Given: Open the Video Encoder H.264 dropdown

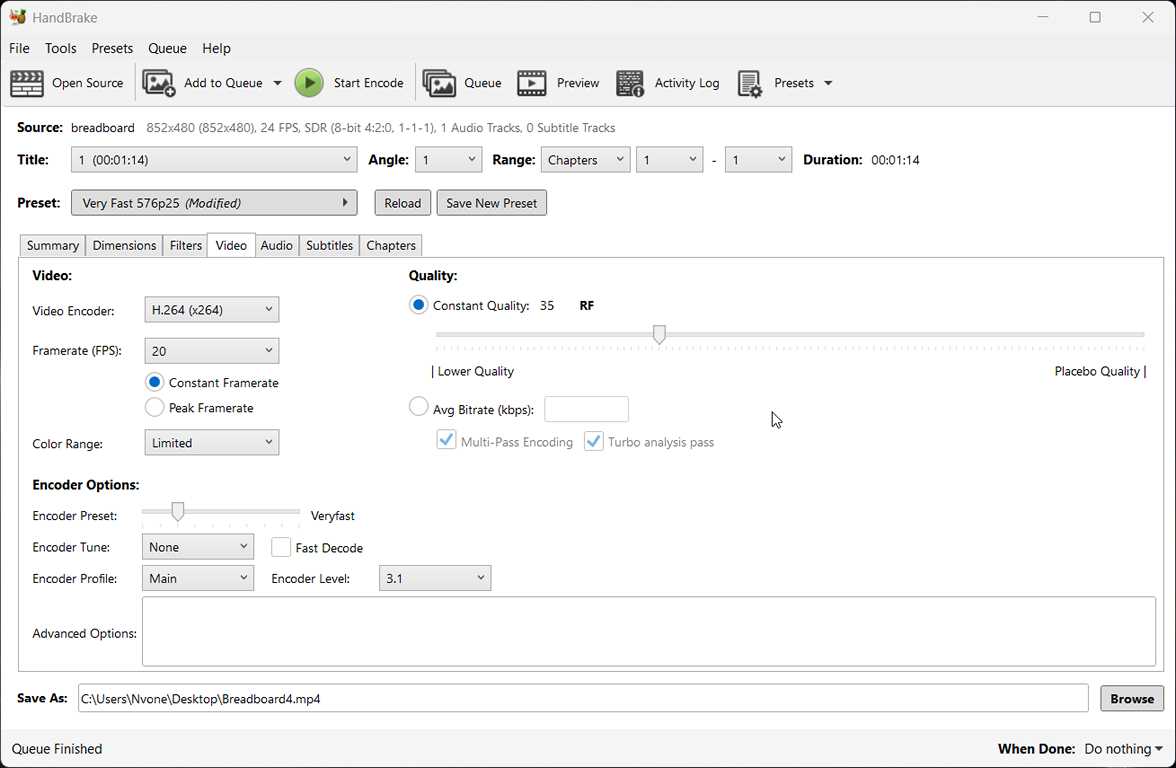Looking at the screenshot, I should click(x=212, y=310).
